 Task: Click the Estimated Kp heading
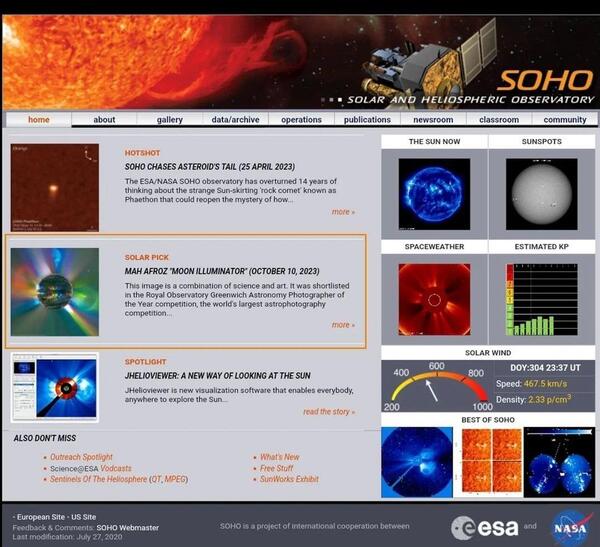point(541,247)
